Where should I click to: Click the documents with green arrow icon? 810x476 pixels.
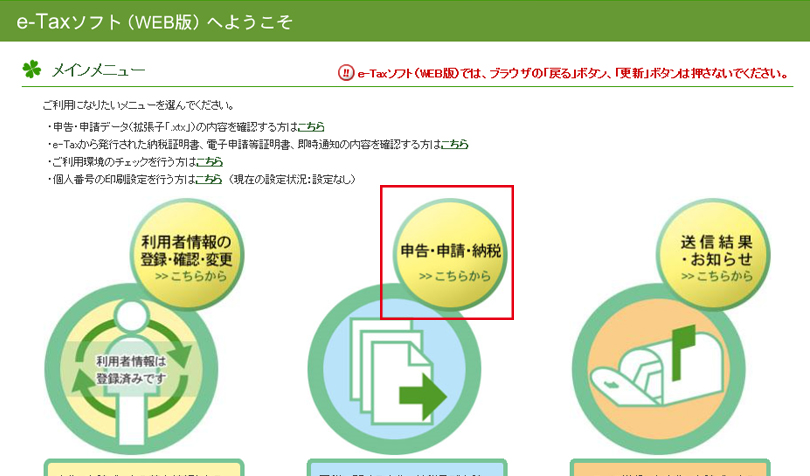394,370
